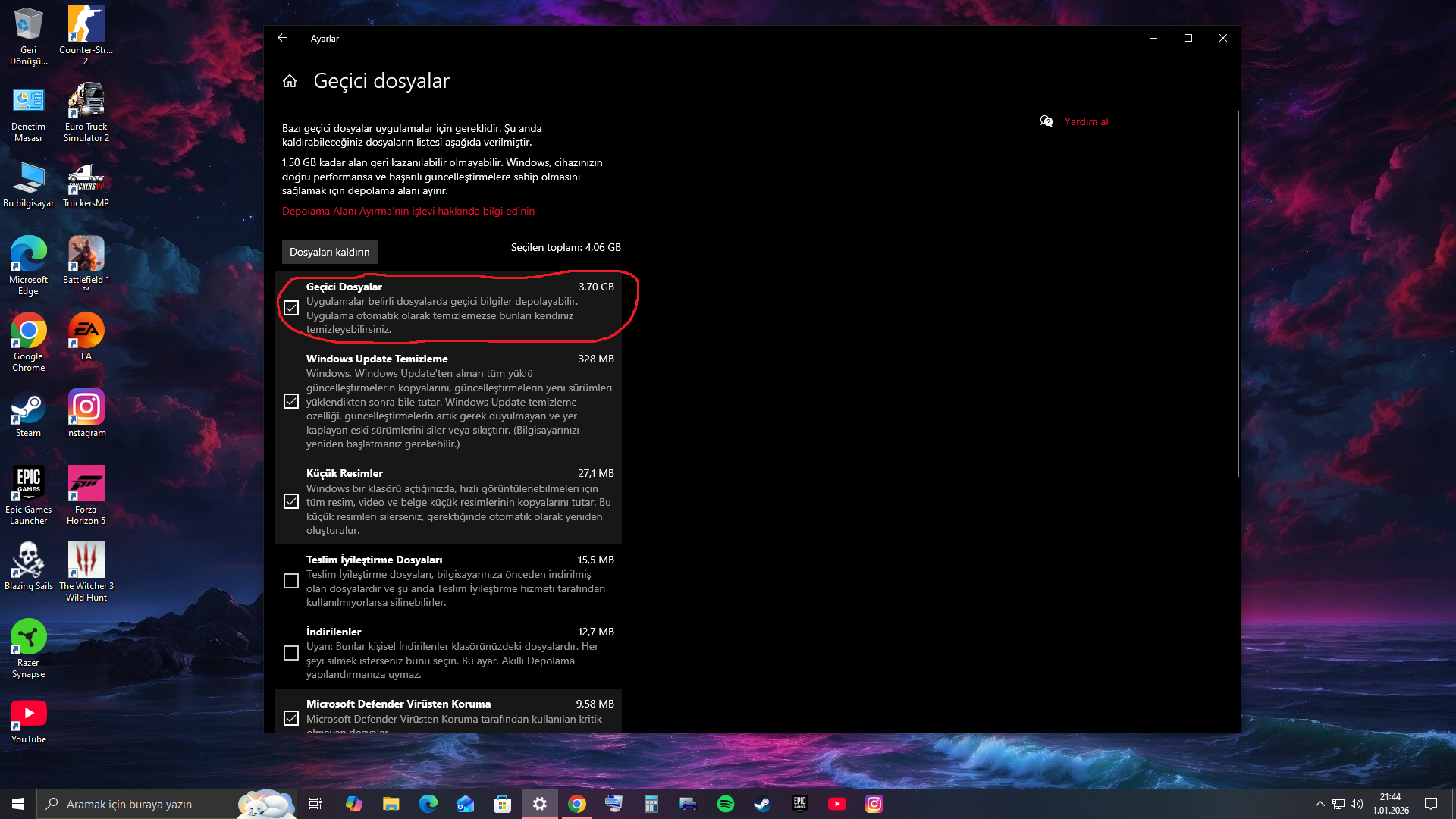Viewport: 1456px width, 819px height.
Task: Open the network icon in system tray
Action: (x=1338, y=804)
